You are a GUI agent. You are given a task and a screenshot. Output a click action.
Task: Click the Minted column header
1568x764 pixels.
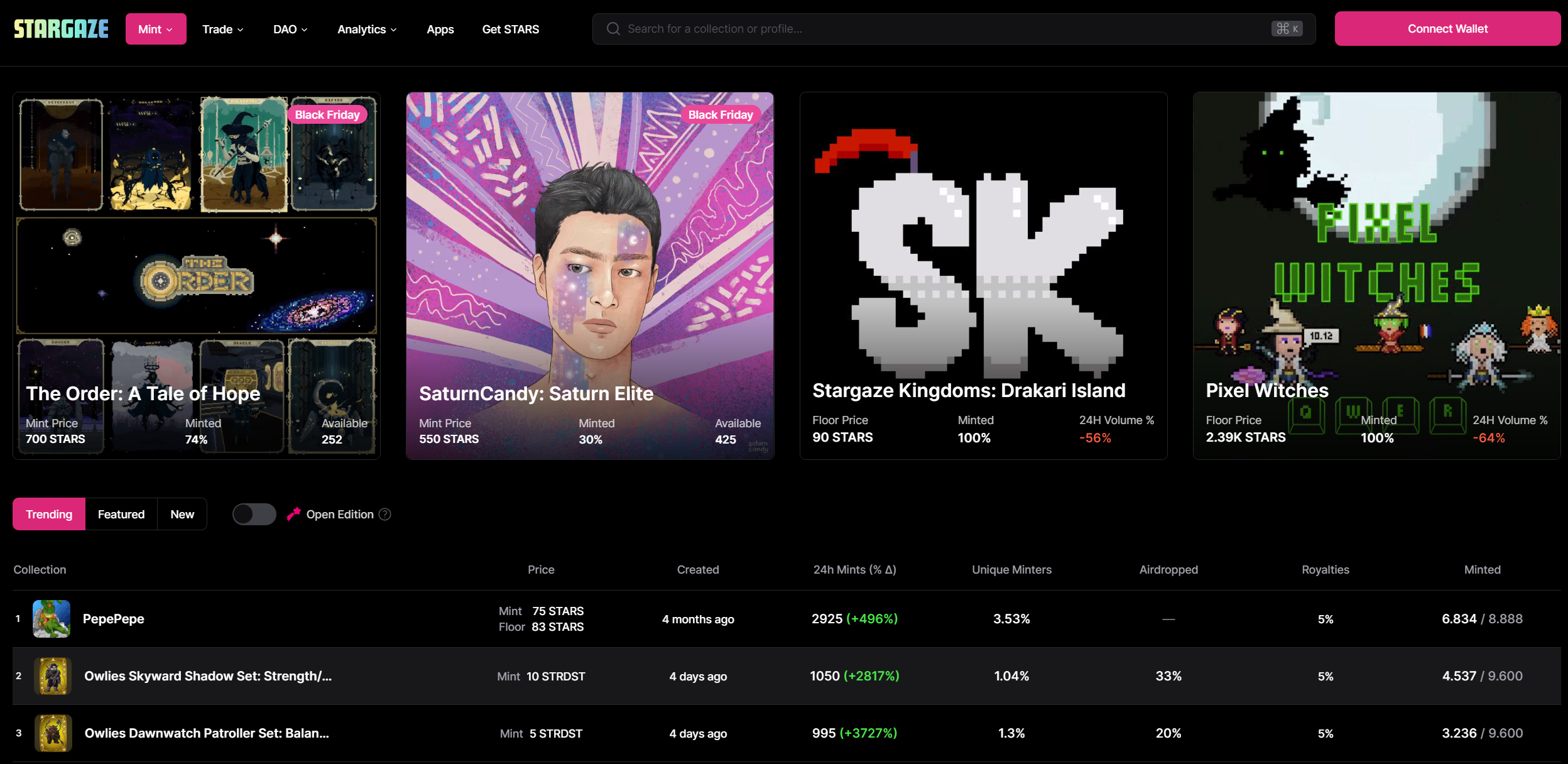pyautogui.click(x=1482, y=569)
